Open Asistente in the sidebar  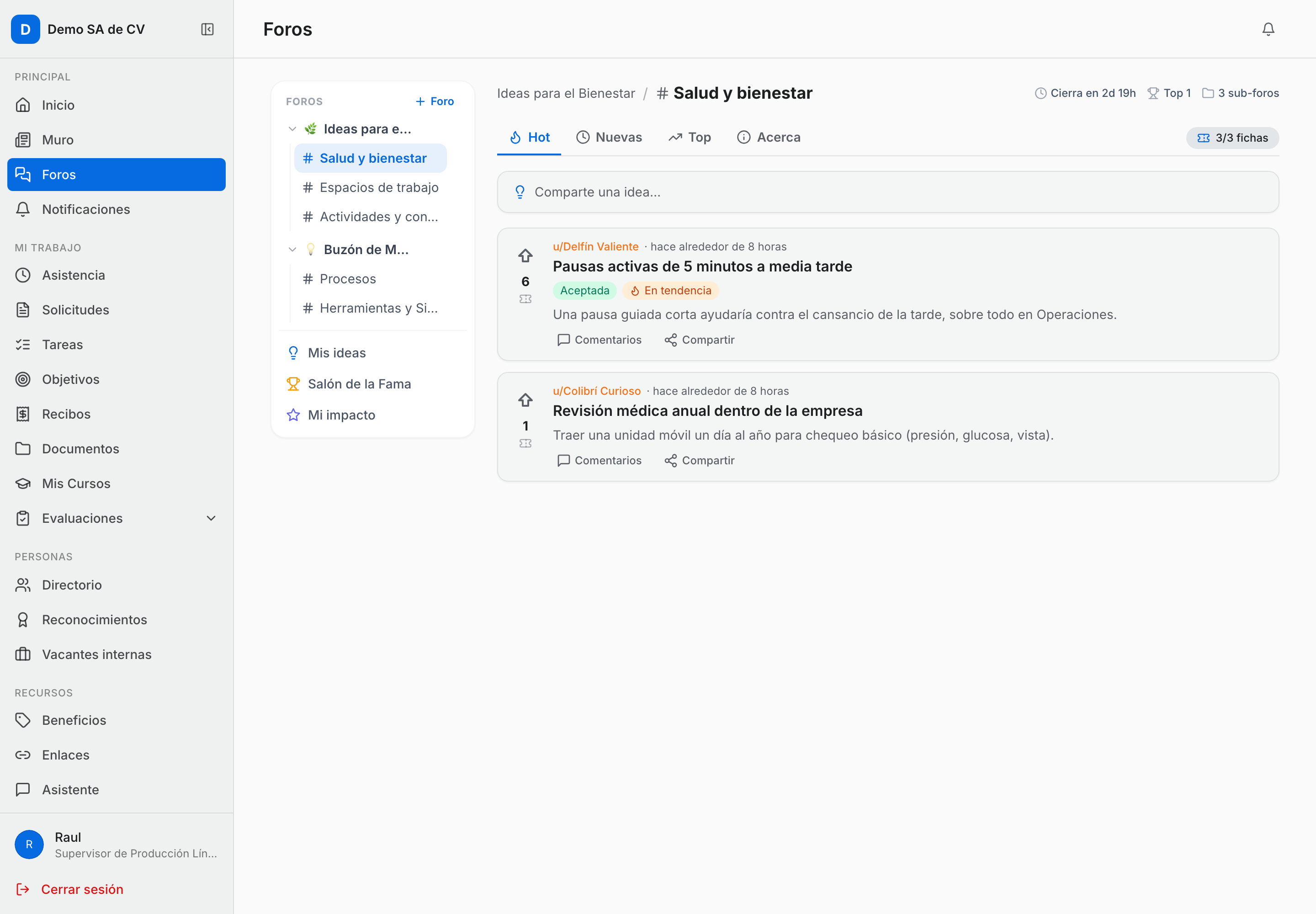tap(116, 790)
